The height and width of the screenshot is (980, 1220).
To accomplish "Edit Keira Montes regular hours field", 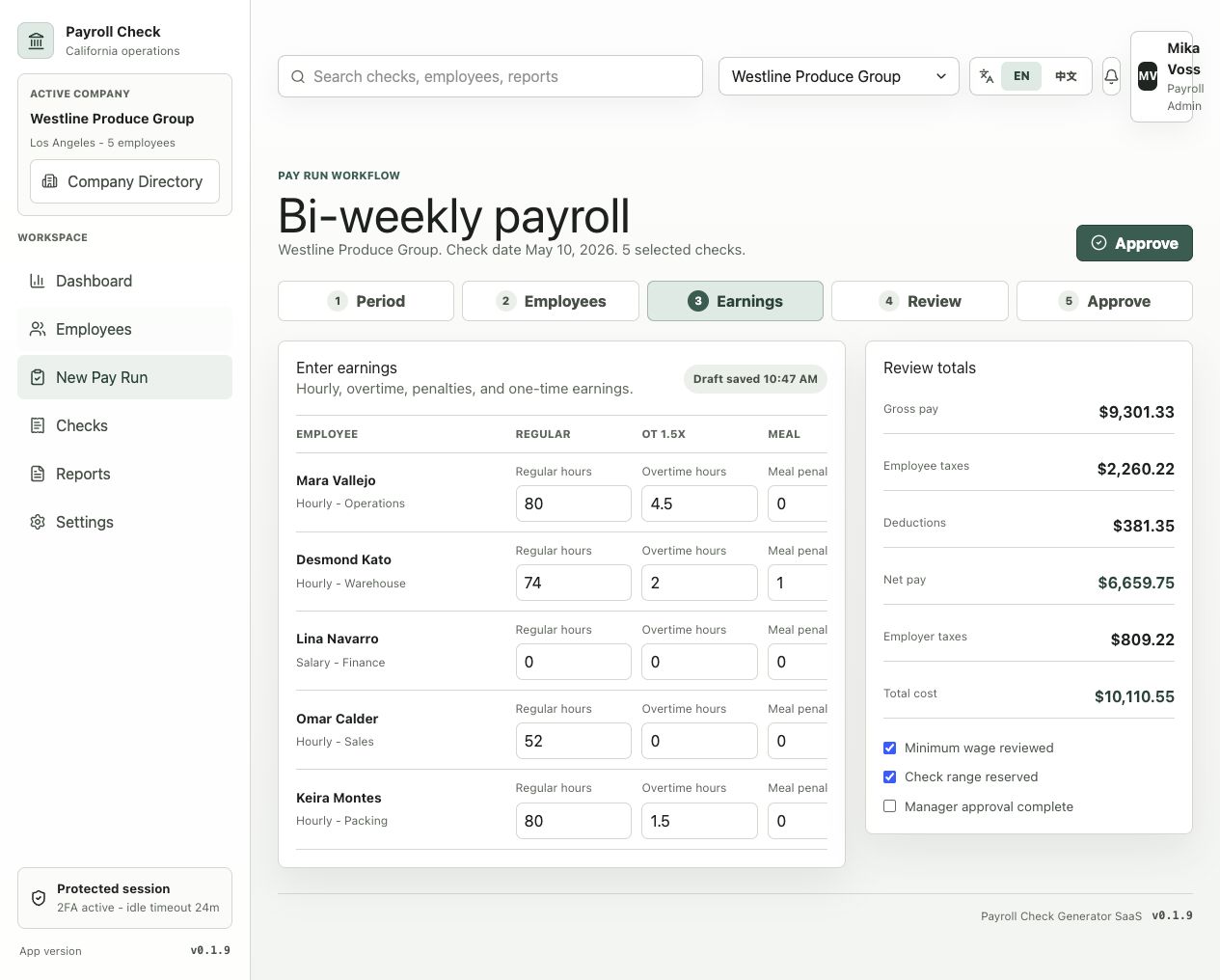I will point(573,821).
